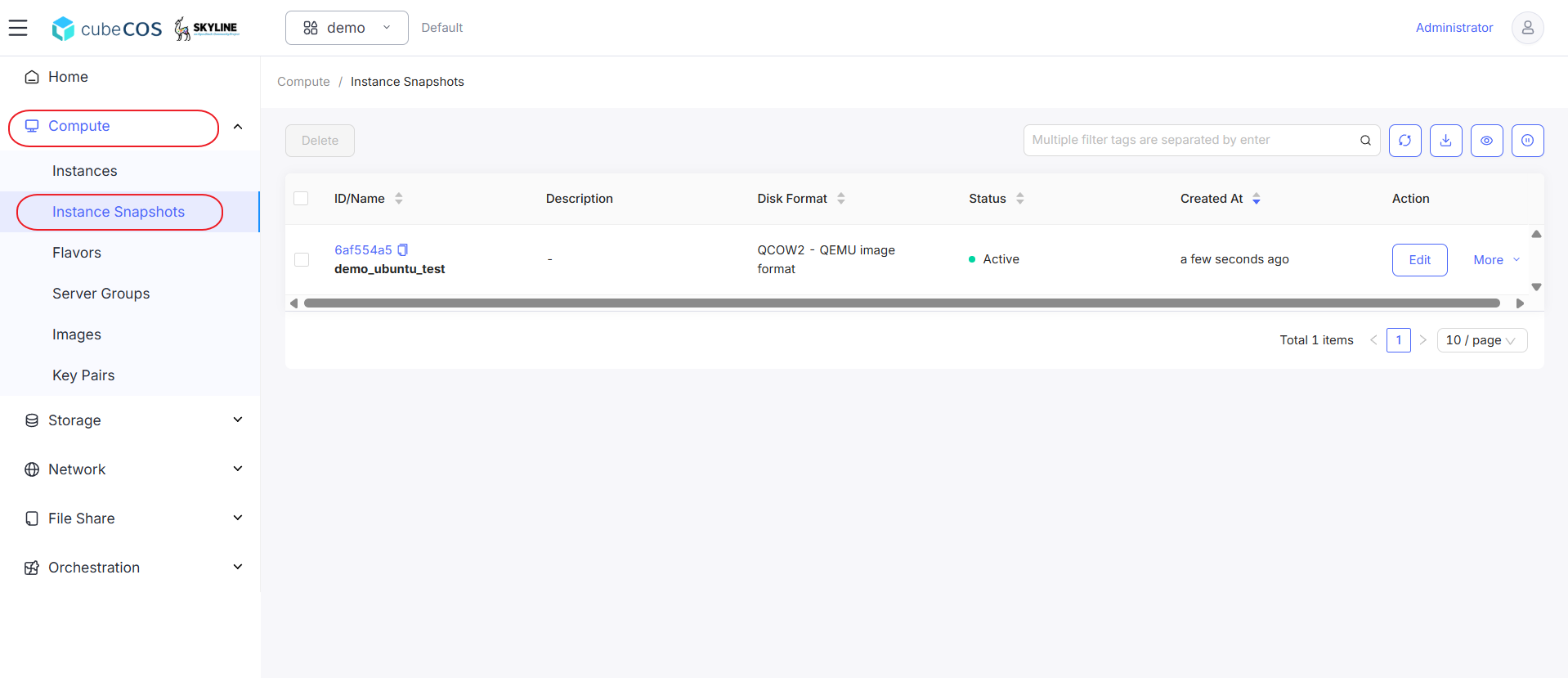Click the hamburger menu icon

[x=18, y=28]
